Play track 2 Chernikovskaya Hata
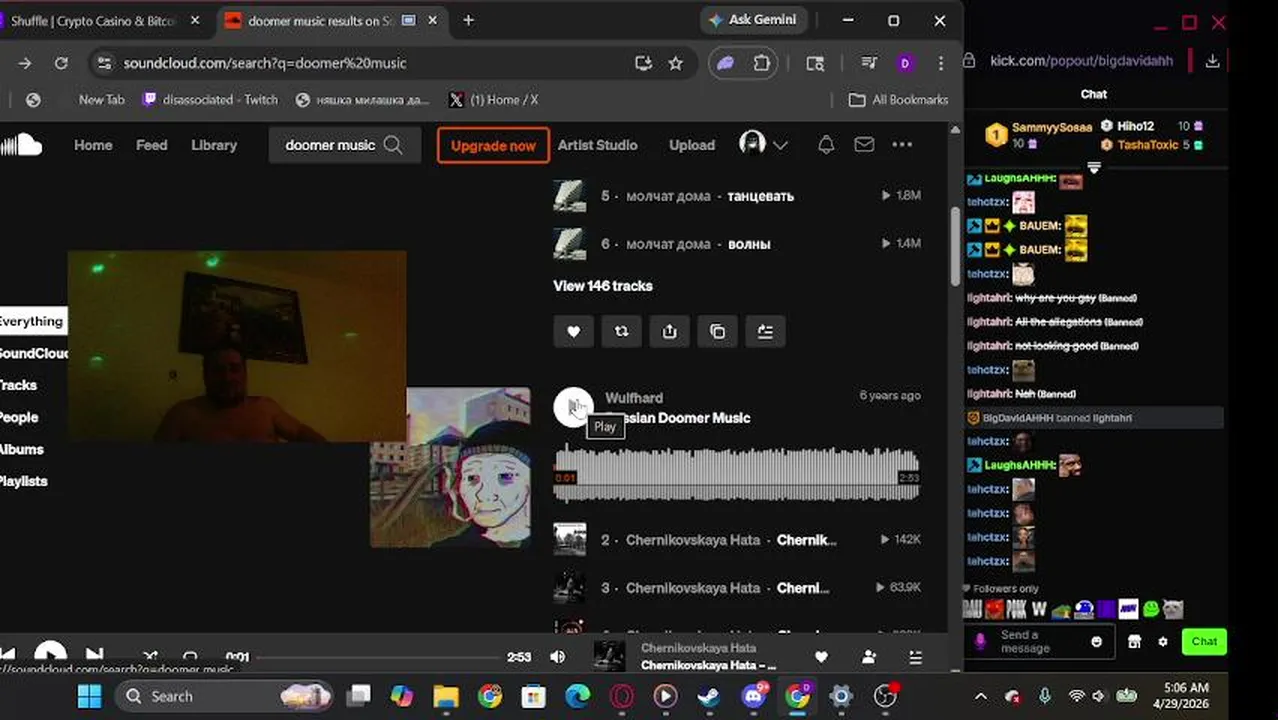 [x=737, y=540]
